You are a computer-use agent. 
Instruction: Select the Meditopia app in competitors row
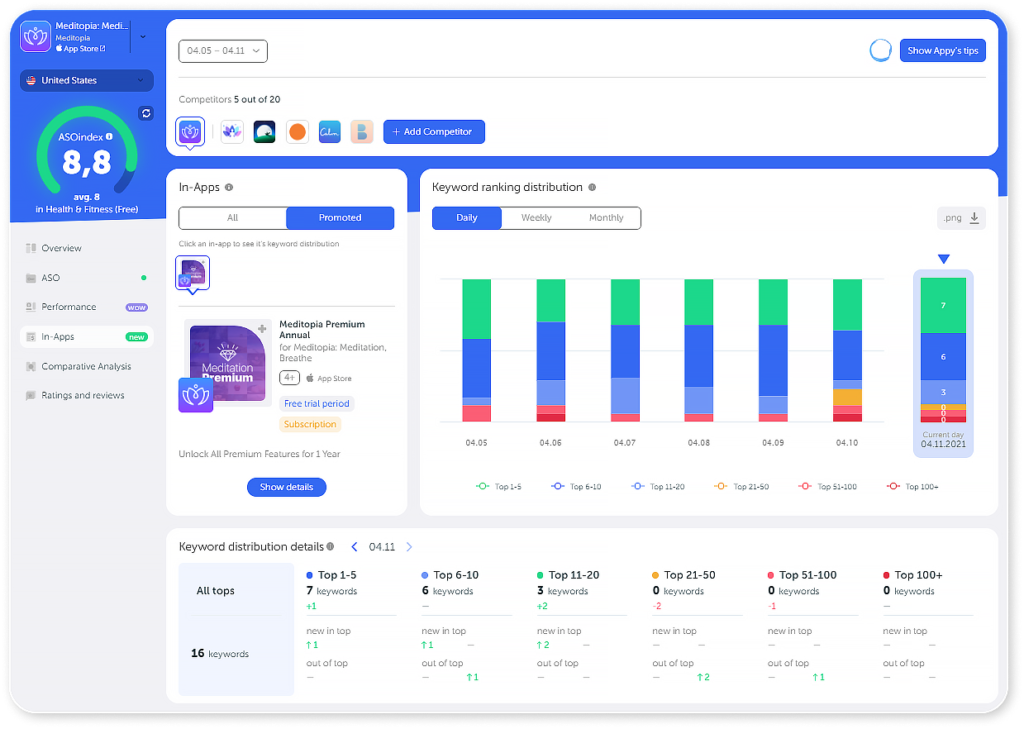tap(190, 132)
